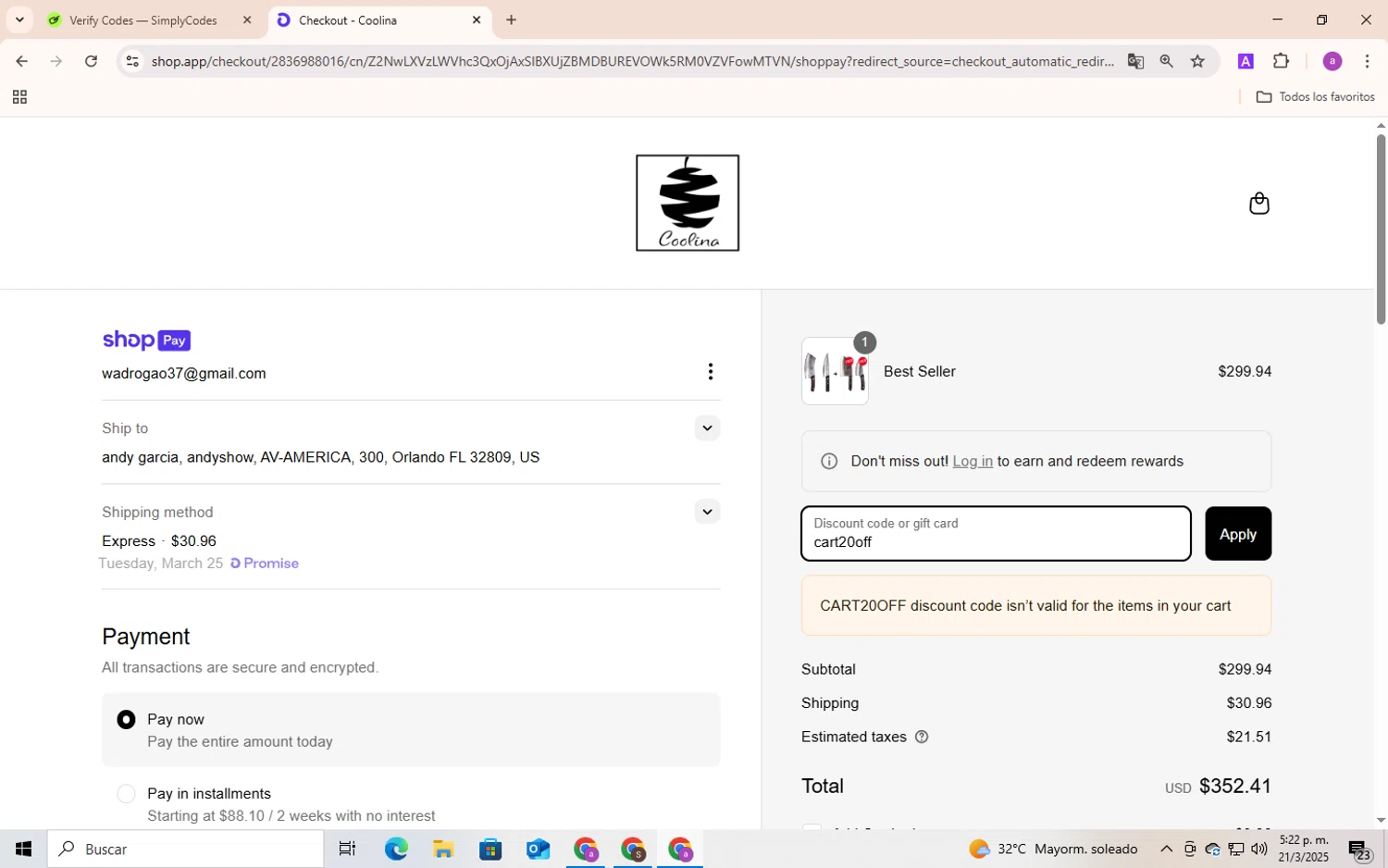This screenshot has width=1388, height=868.
Task: Open the weather widget showing 32°C
Action: (1053, 849)
